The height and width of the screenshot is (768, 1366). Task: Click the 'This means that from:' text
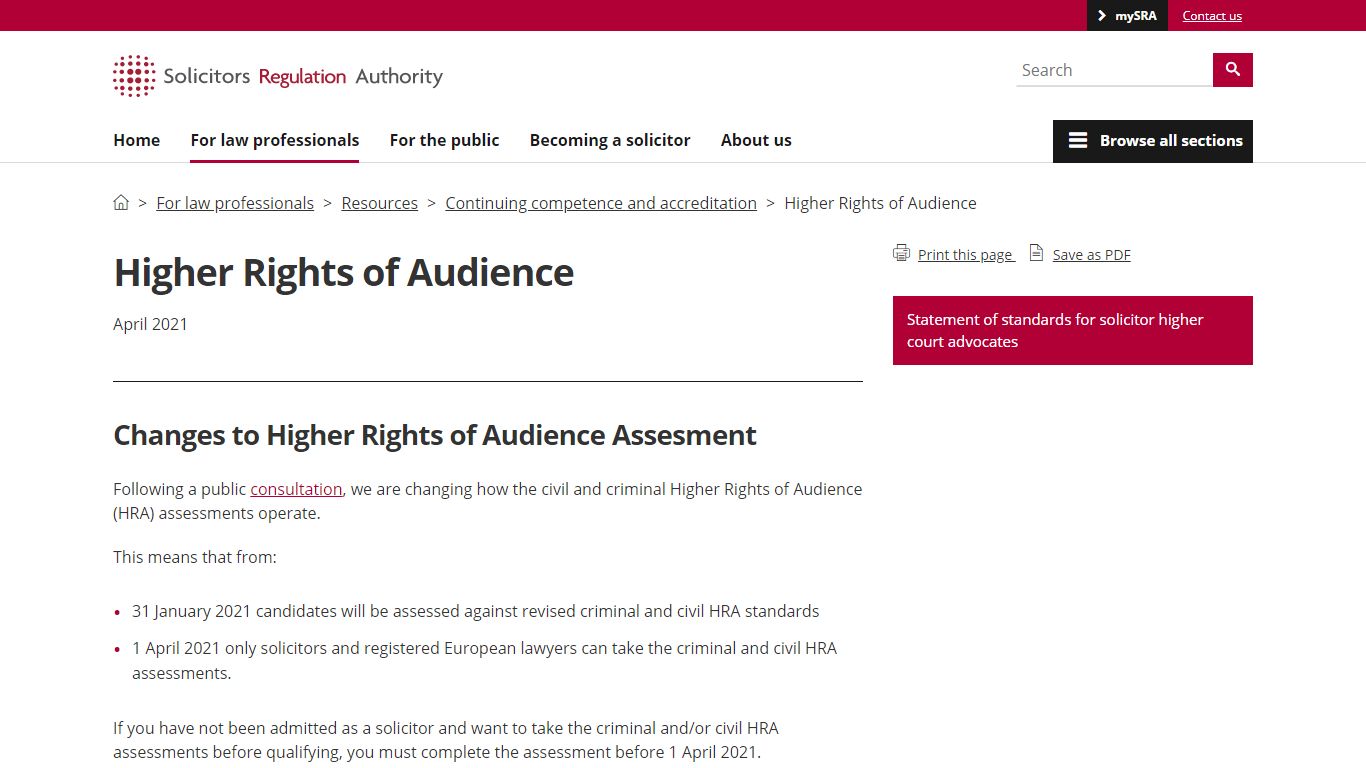pyautogui.click(x=195, y=557)
